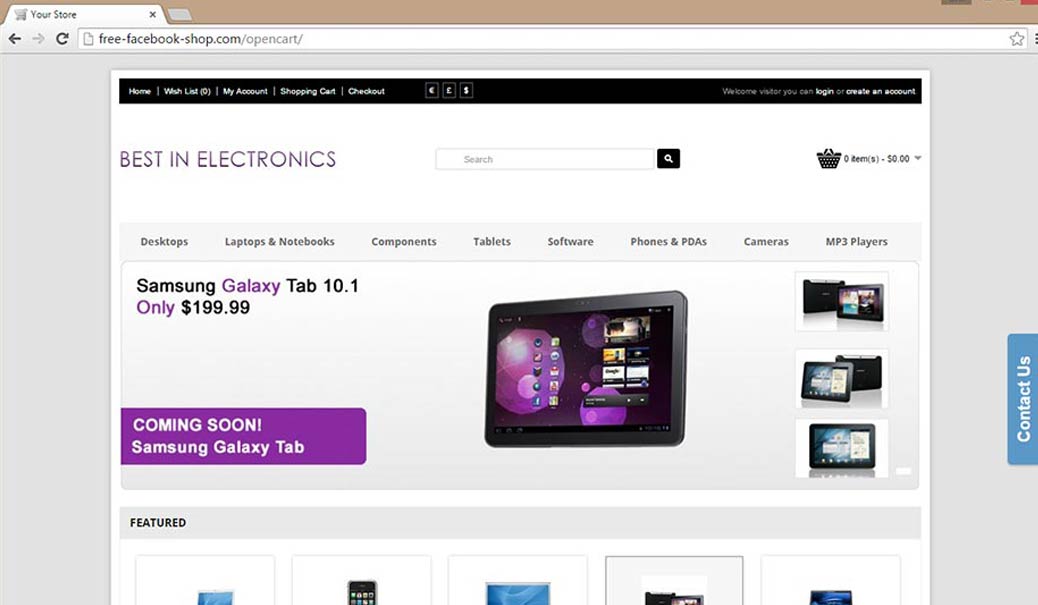Image resolution: width=1038 pixels, height=605 pixels.
Task: Click the login link
Action: coord(824,91)
